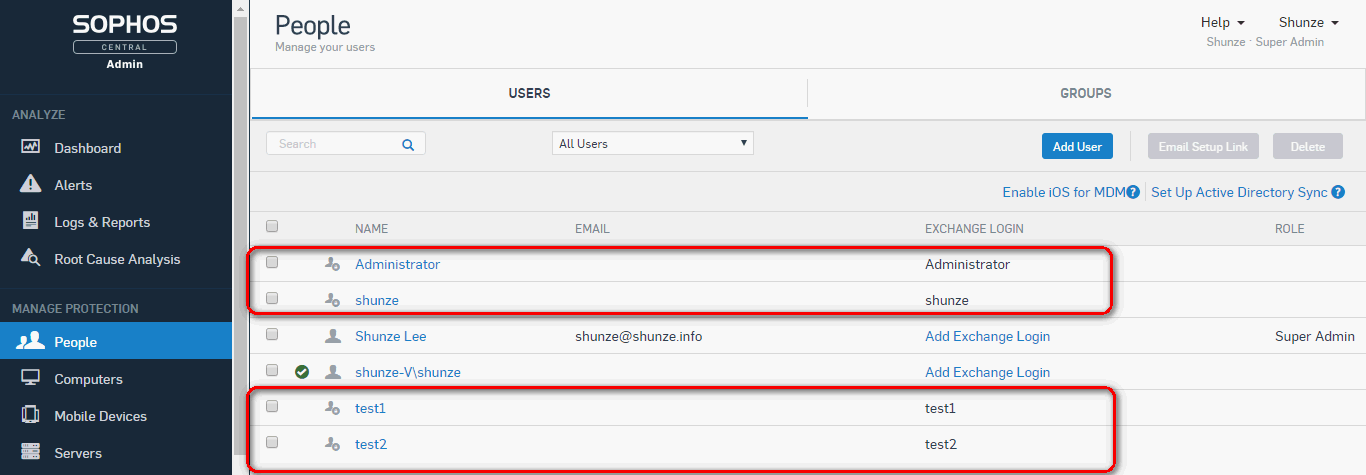The width and height of the screenshot is (1366, 475).
Task: Click user icon in Shunze Lee row
Action: (x=332, y=336)
